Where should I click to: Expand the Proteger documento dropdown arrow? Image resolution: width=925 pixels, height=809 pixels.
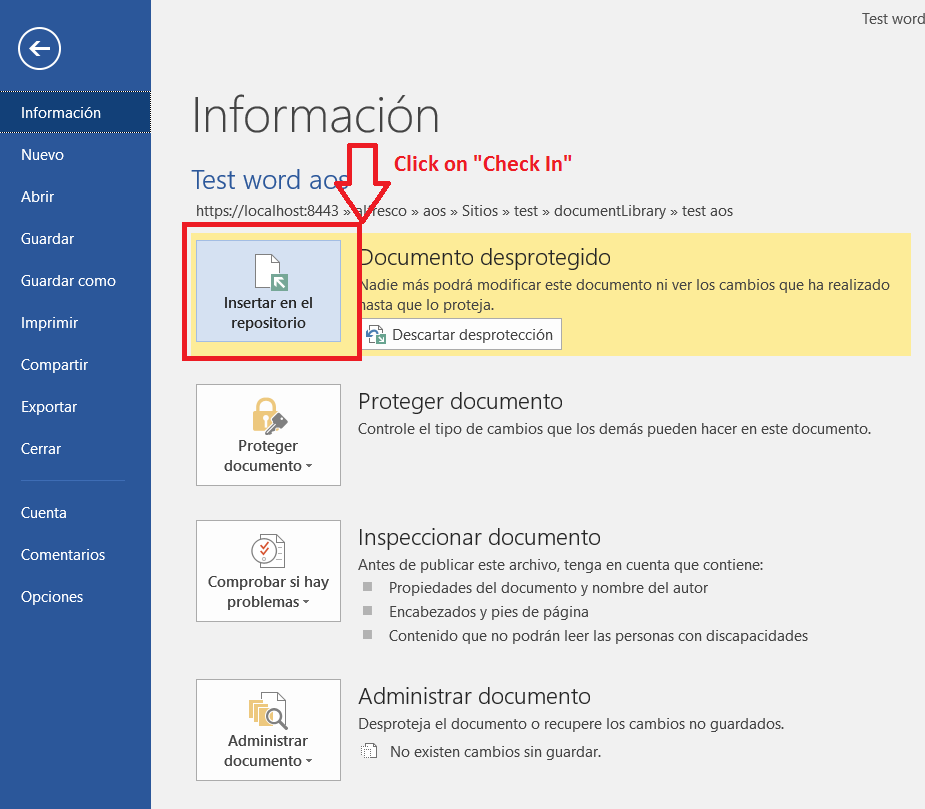coord(309,467)
